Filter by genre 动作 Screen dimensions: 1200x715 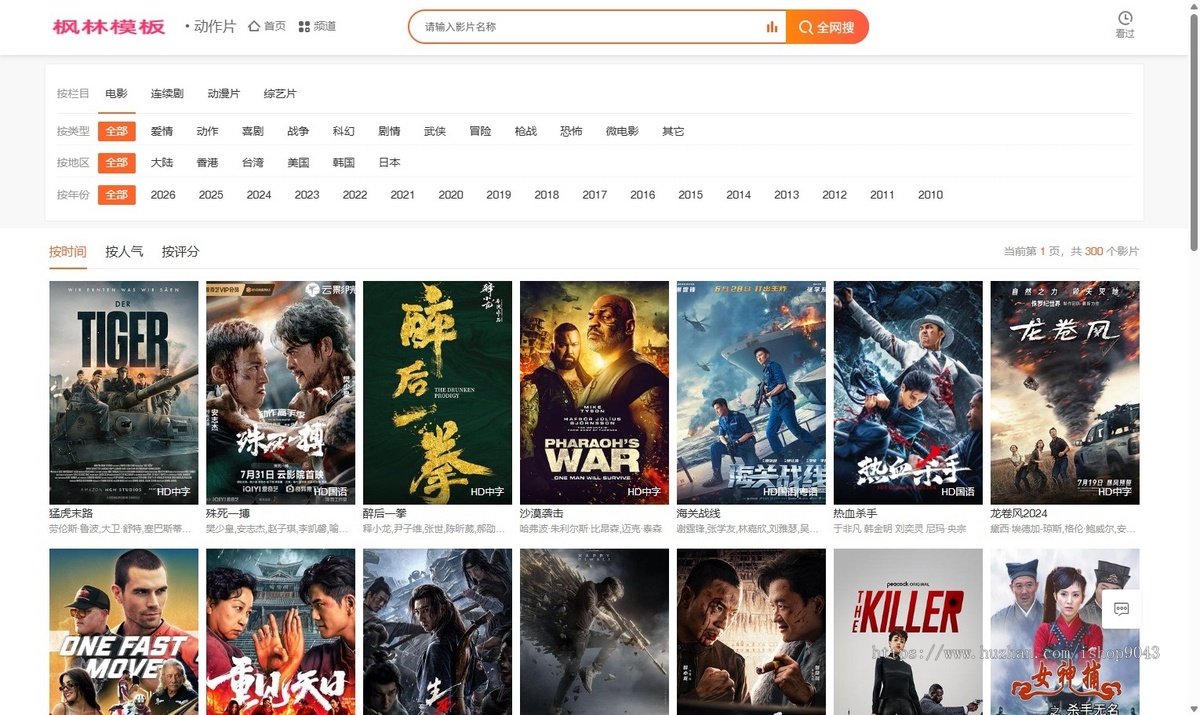207,131
